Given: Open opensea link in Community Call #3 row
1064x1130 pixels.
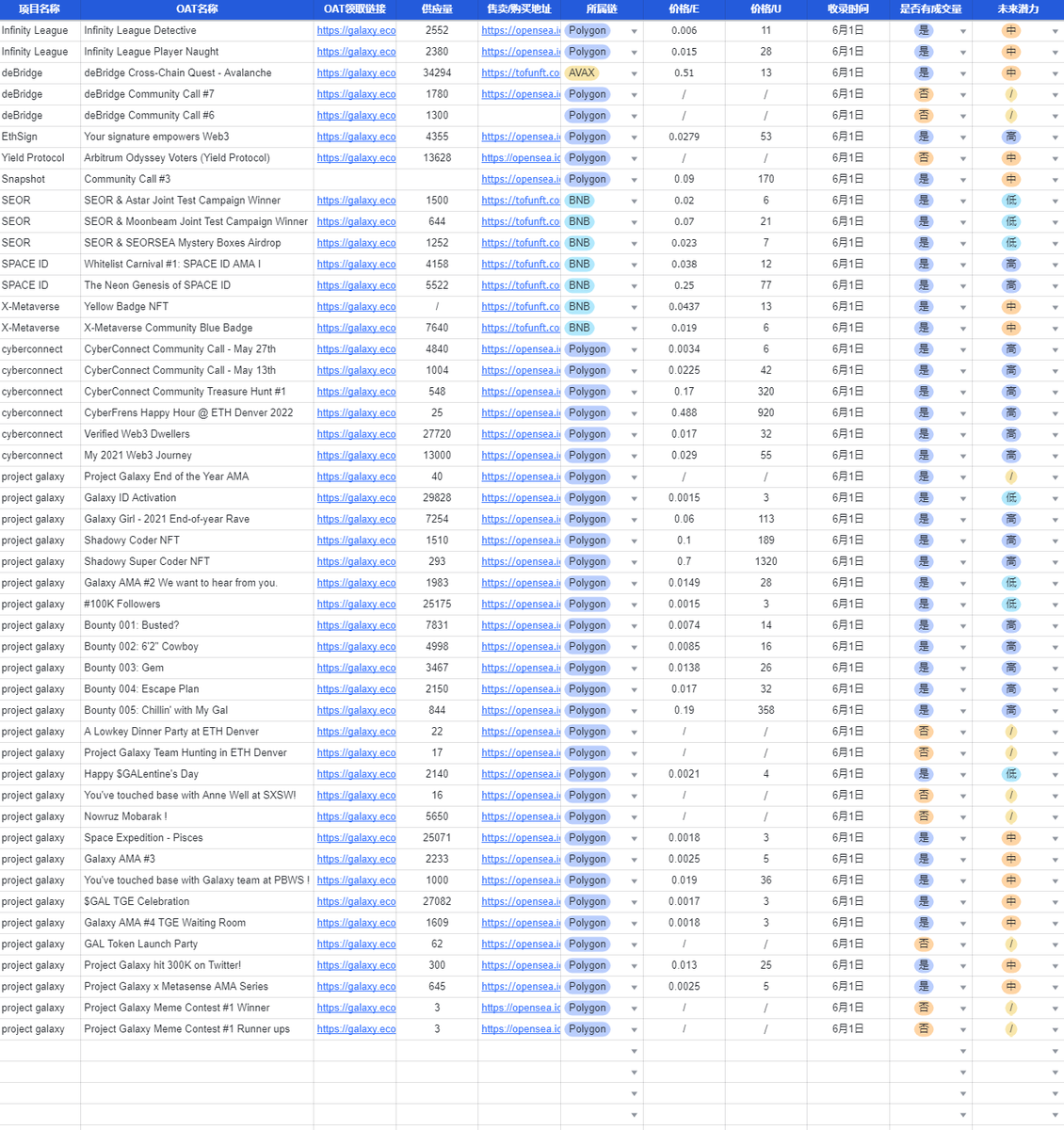Looking at the screenshot, I should [521, 179].
